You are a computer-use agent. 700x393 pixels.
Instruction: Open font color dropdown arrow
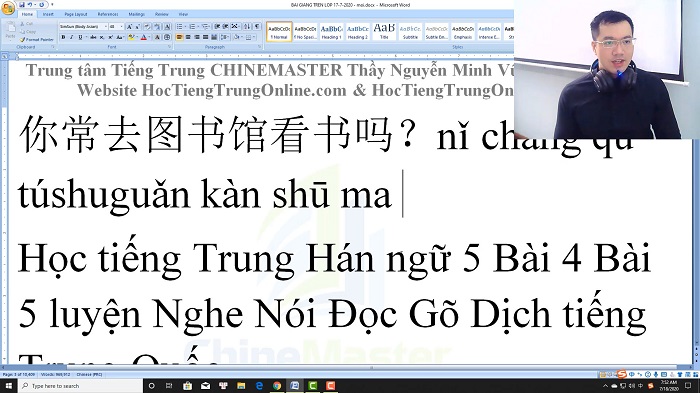pos(149,37)
